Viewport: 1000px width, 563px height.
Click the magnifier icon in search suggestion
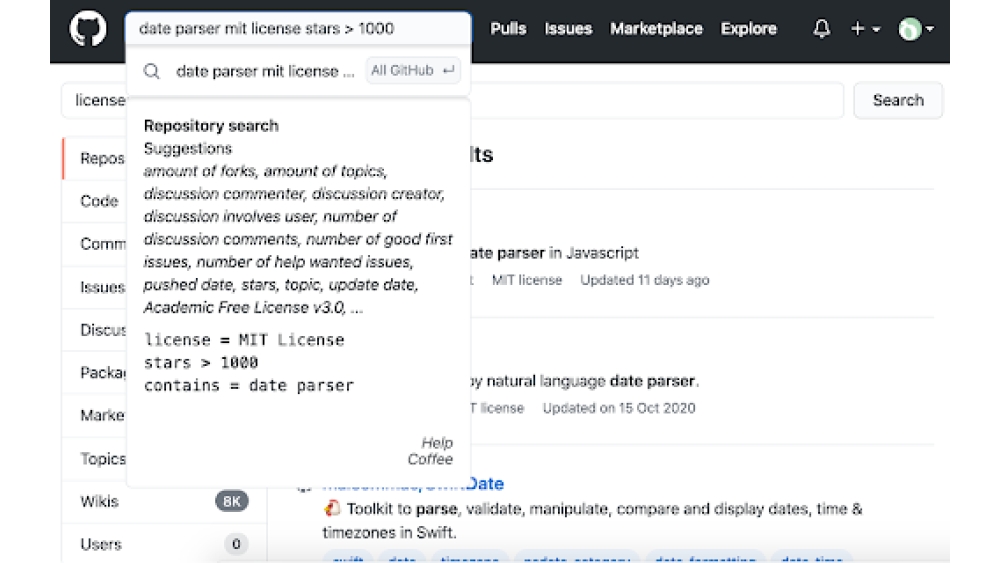pyautogui.click(x=151, y=71)
